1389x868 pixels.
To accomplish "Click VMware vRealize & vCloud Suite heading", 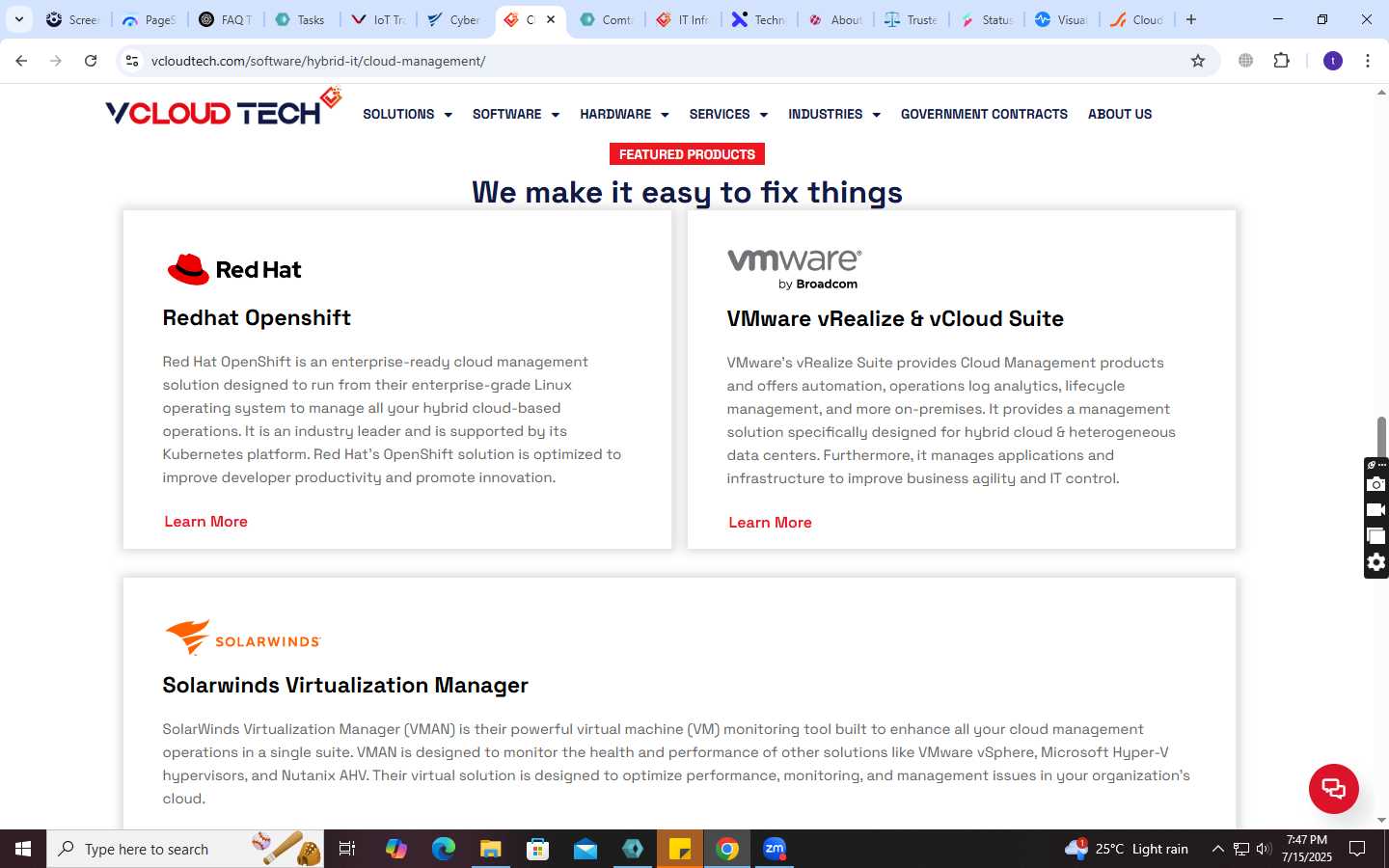I will coord(895,319).
